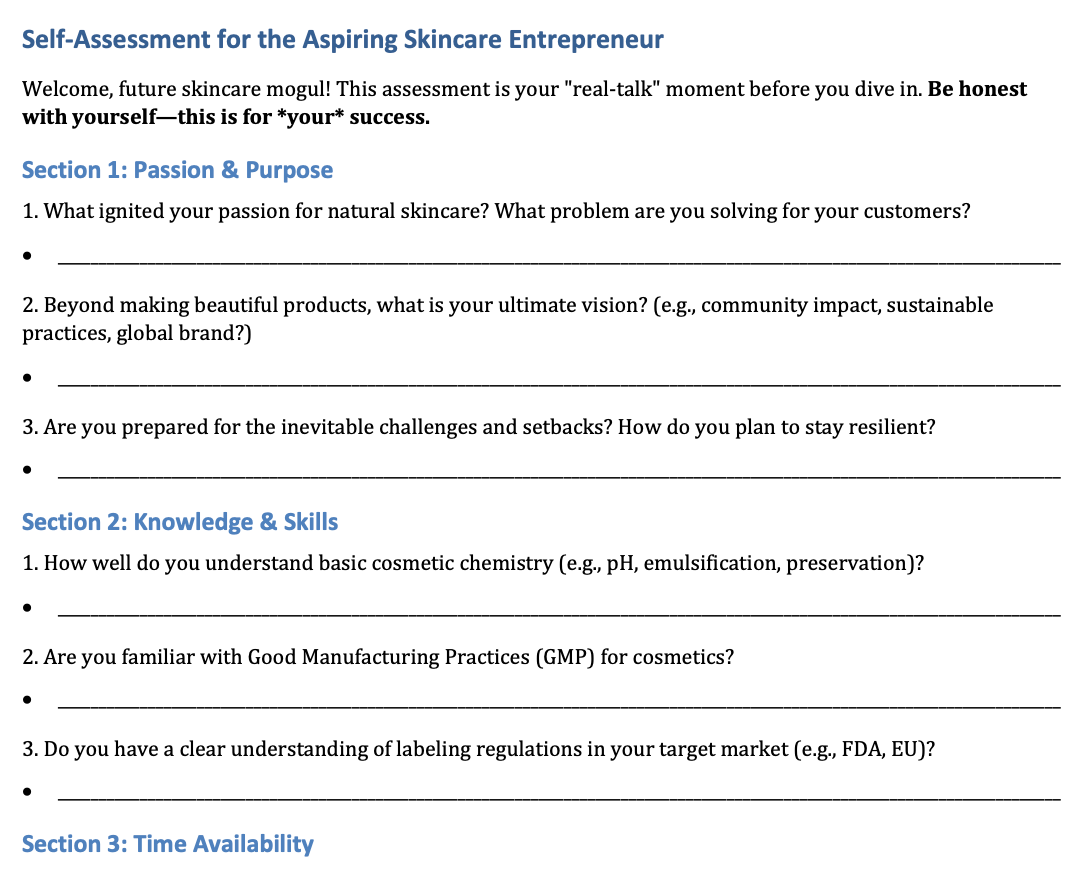Screen dimensions: 1090x870
Task: Click the 'What ignited your passion' question text
Action: tap(496, 211)
